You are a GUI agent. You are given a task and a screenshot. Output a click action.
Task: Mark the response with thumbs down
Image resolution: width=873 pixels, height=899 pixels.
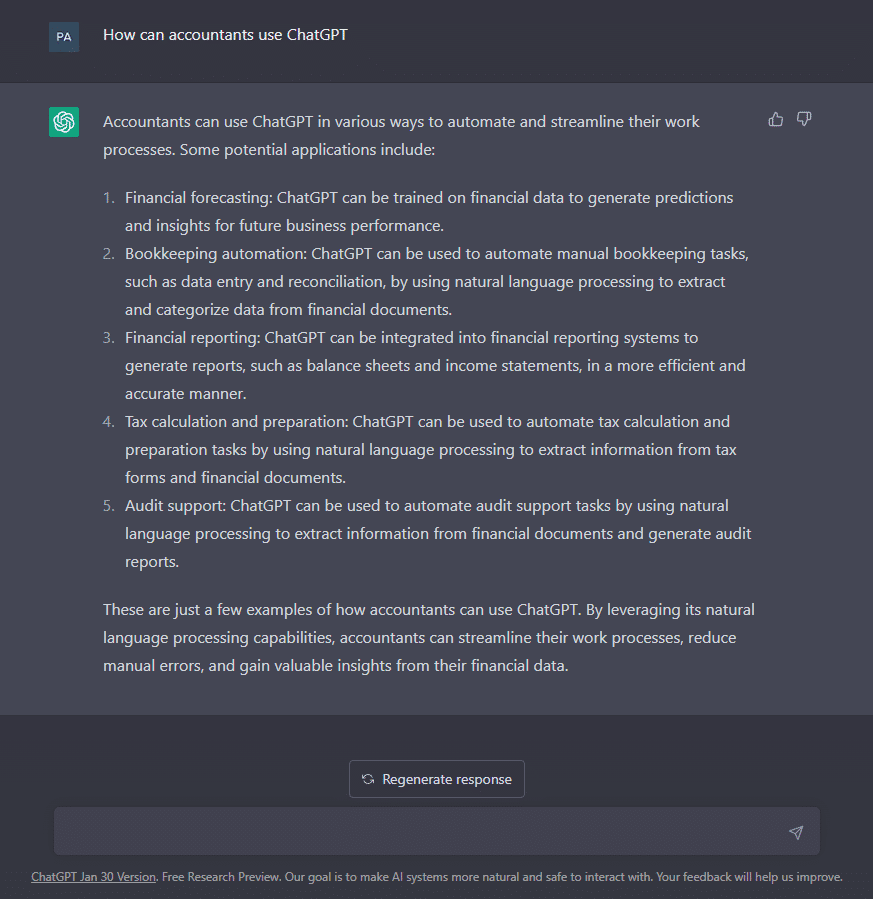click(804, 119)
